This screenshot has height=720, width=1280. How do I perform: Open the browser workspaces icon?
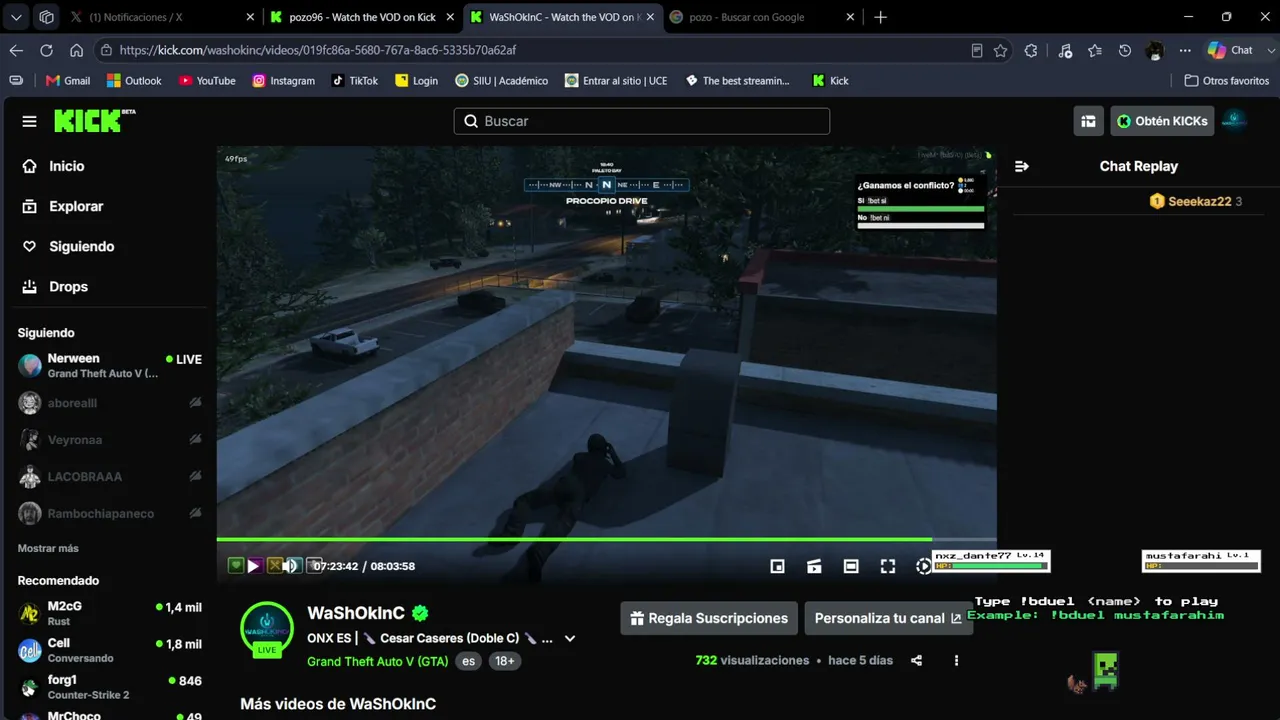pyautogui.click(x=46, y=17)
